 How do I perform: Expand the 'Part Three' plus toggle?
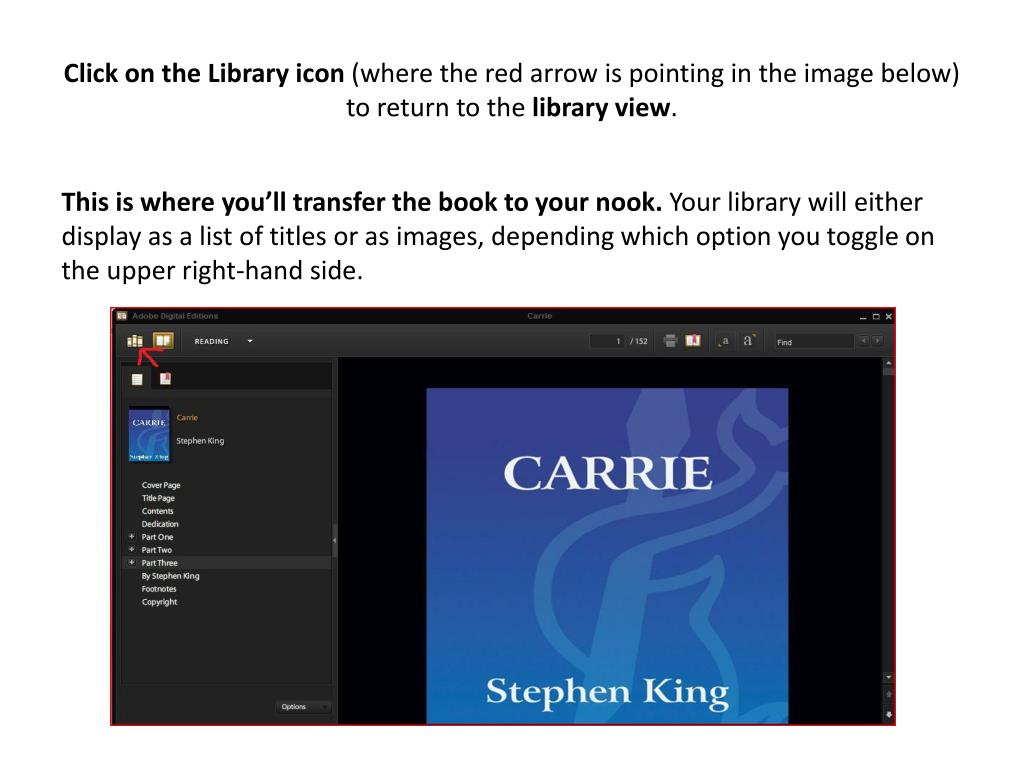point(132,562)
